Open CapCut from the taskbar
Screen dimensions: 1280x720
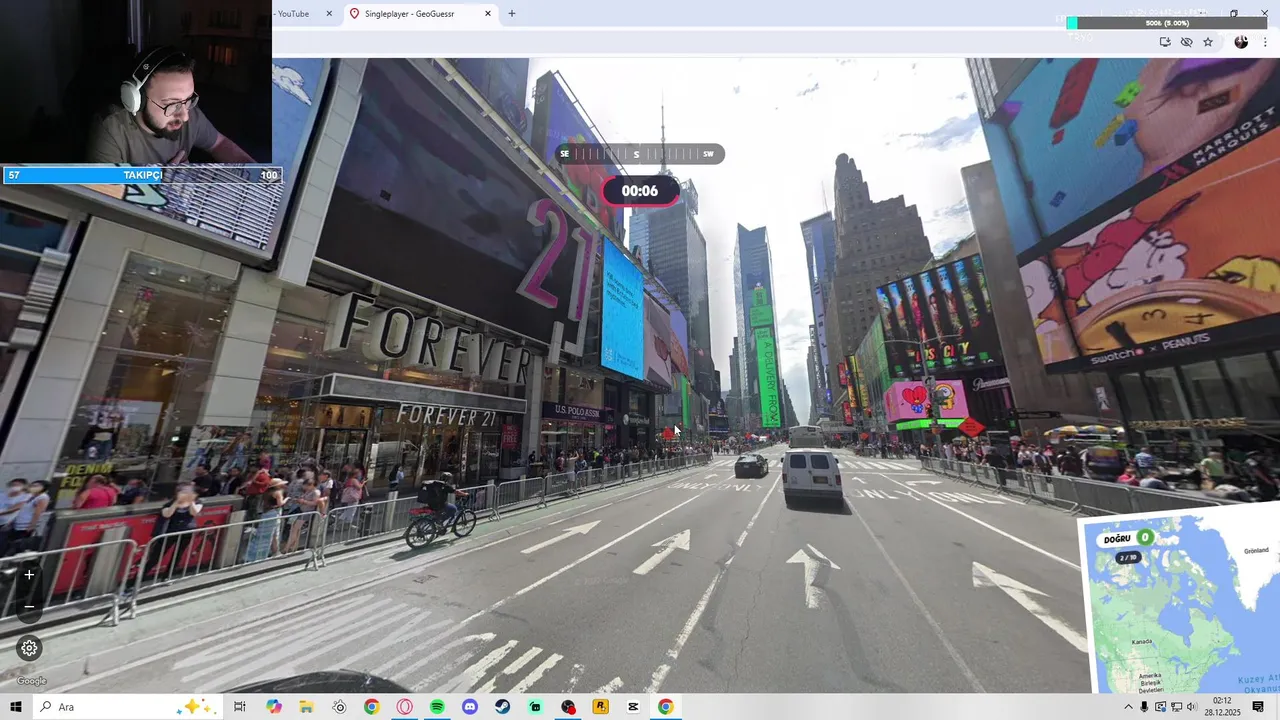coord(633,707)
